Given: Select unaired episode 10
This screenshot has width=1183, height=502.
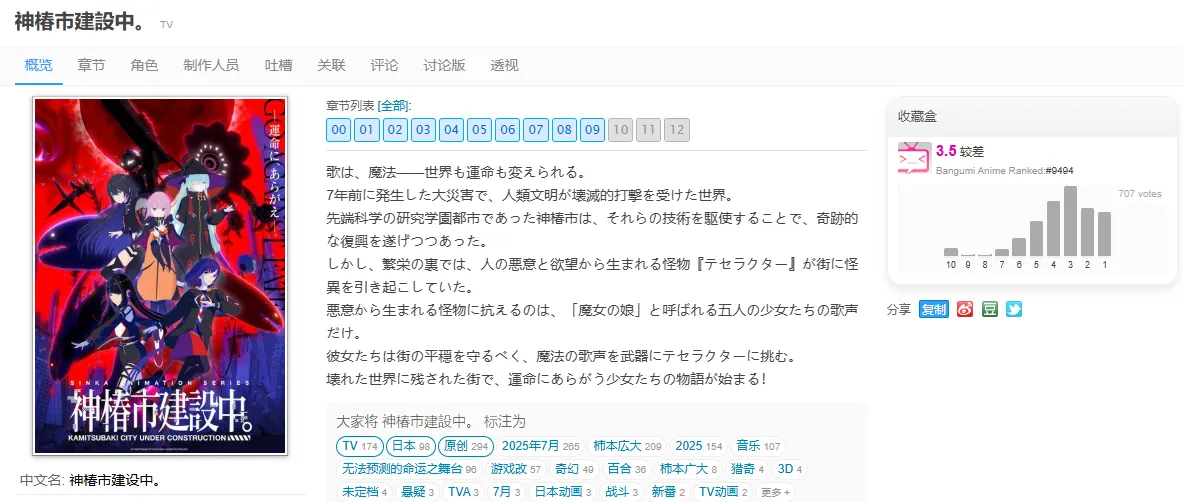Looking at the screenshot, I should tap(621, 130).
